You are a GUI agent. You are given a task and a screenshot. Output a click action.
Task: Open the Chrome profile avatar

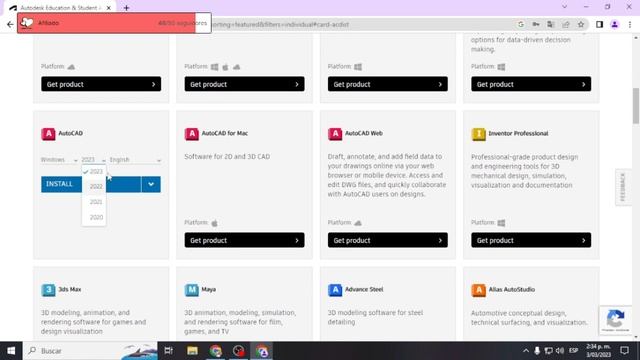[x=614, y=24]
